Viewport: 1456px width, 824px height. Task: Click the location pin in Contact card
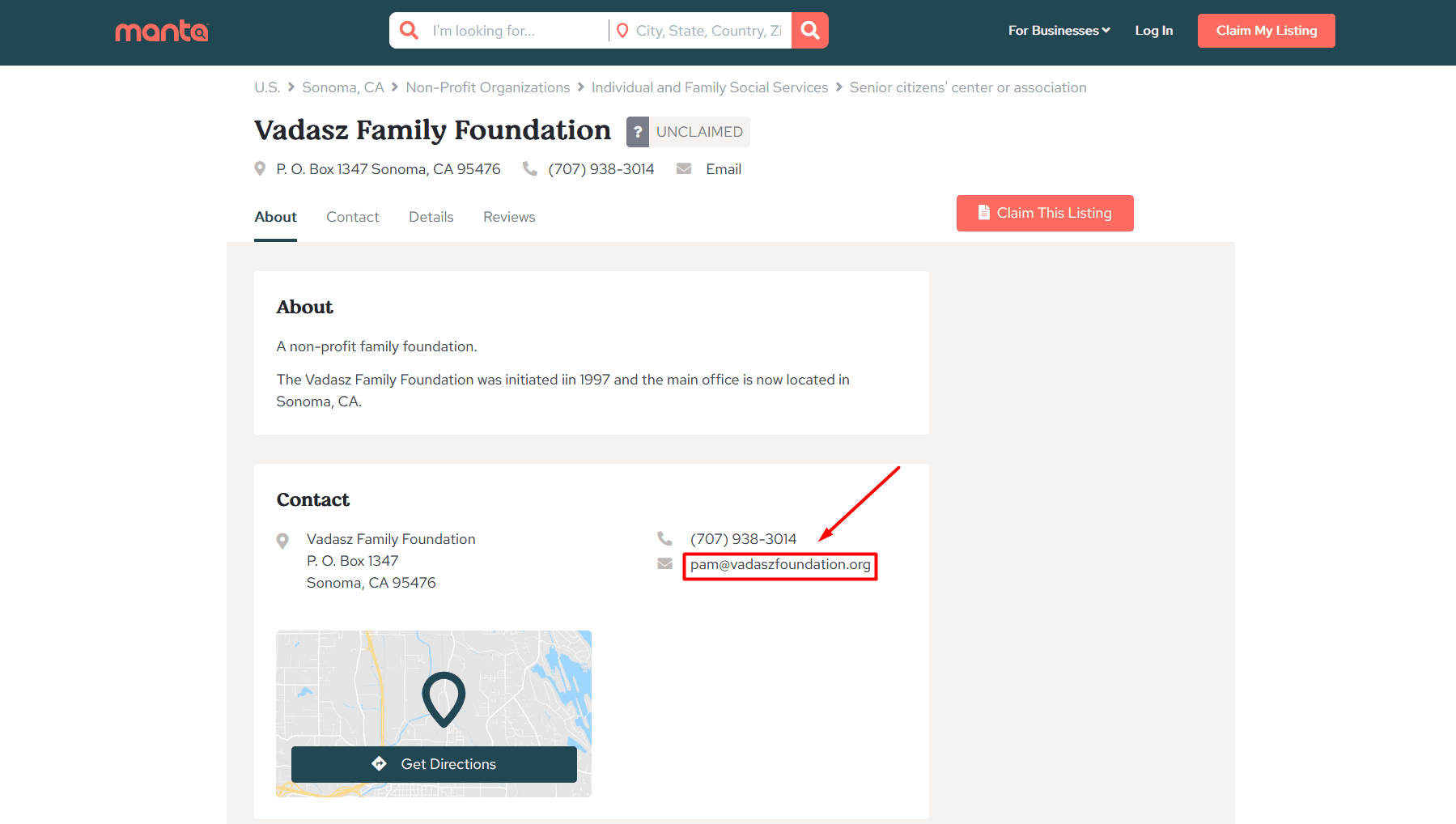(x=282, y=541)
